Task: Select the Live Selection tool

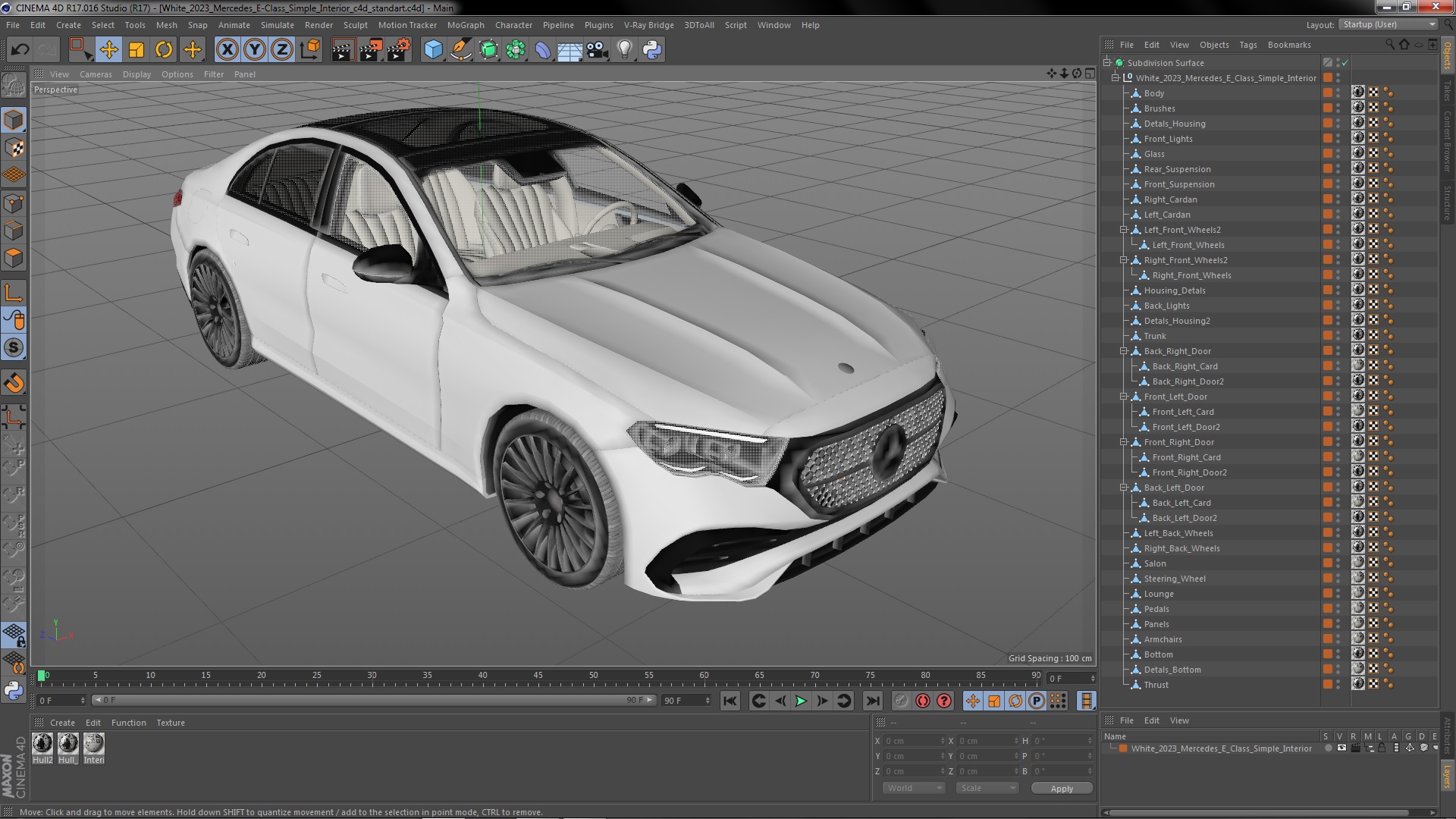Action: (x=80, y=50)
